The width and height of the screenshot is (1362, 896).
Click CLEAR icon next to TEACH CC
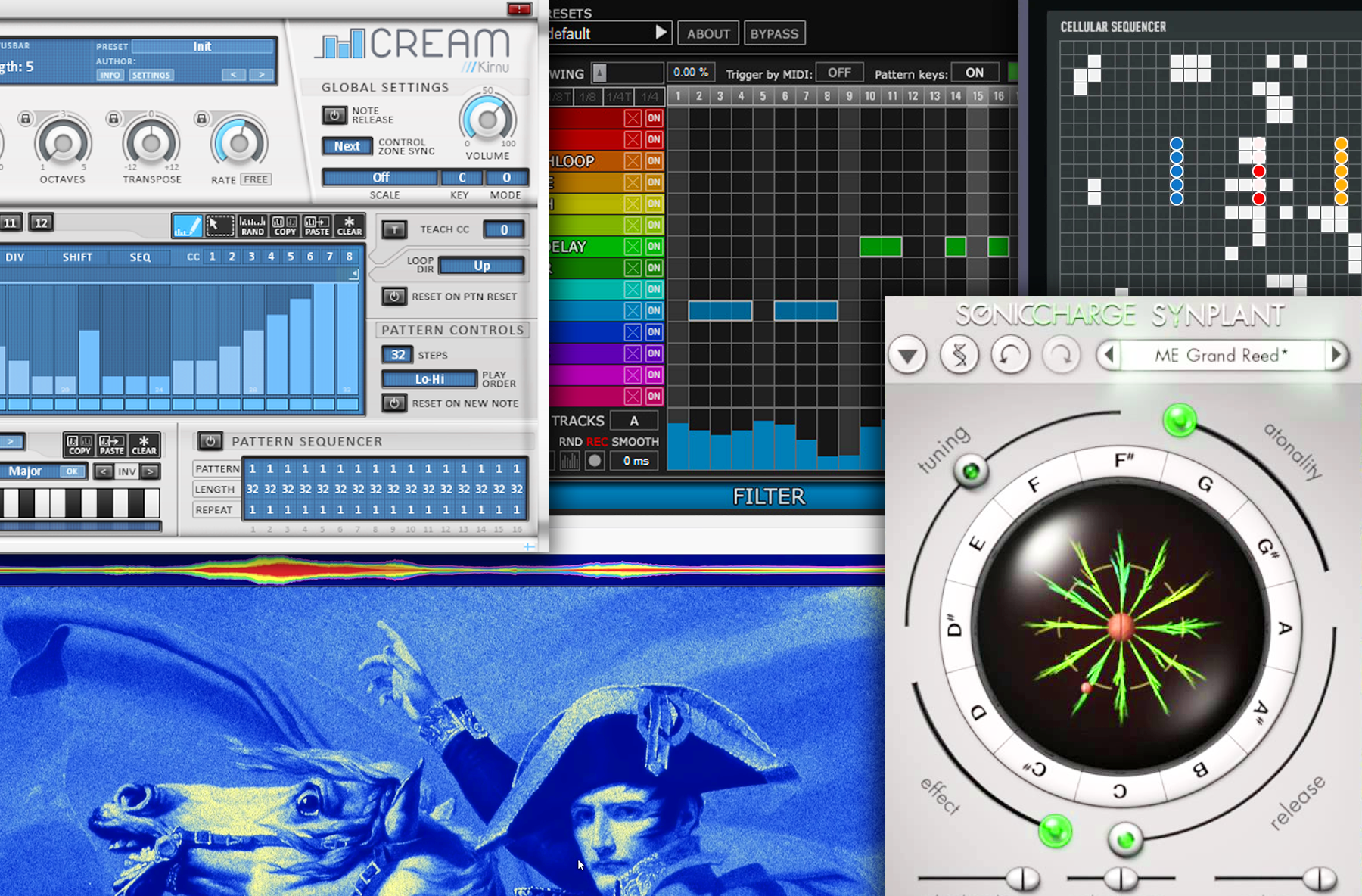point(349,226)
